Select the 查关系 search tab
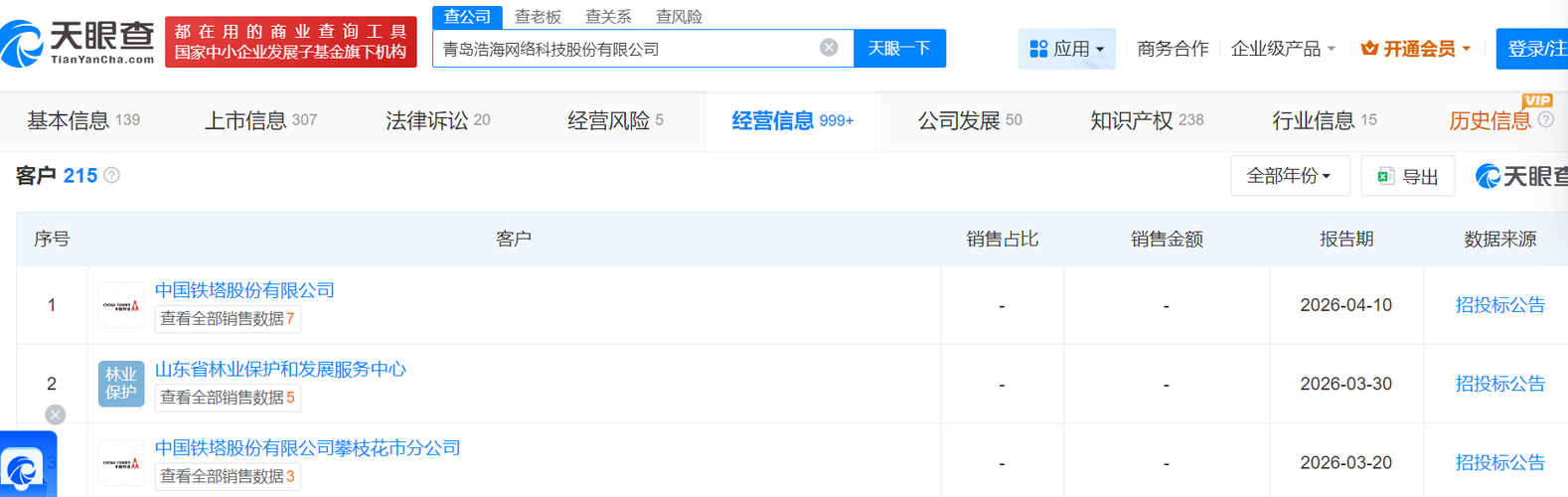 tap(608, 17)
